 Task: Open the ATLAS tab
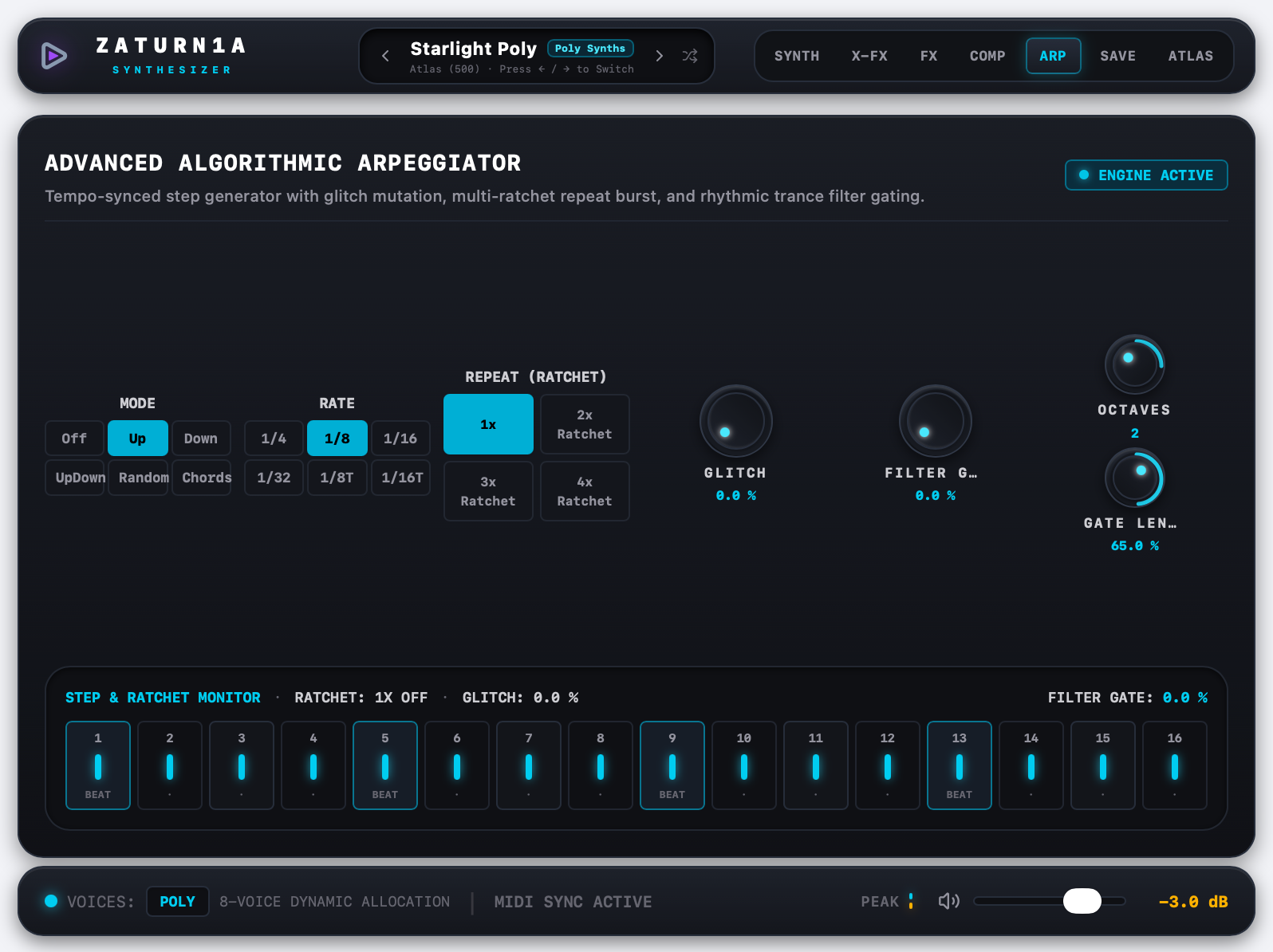pyautogui.click(x=1190, y=56)
